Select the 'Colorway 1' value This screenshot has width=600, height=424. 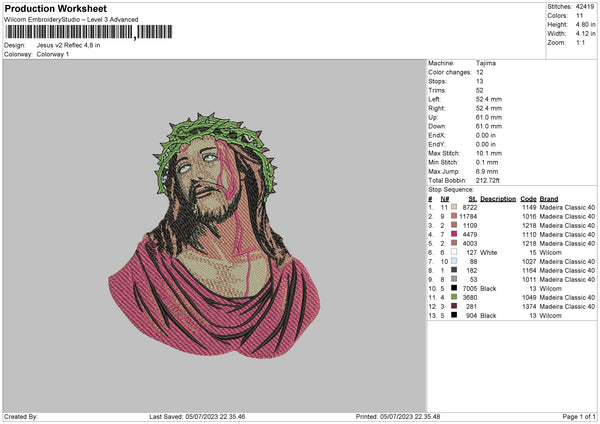coord(53,54)
